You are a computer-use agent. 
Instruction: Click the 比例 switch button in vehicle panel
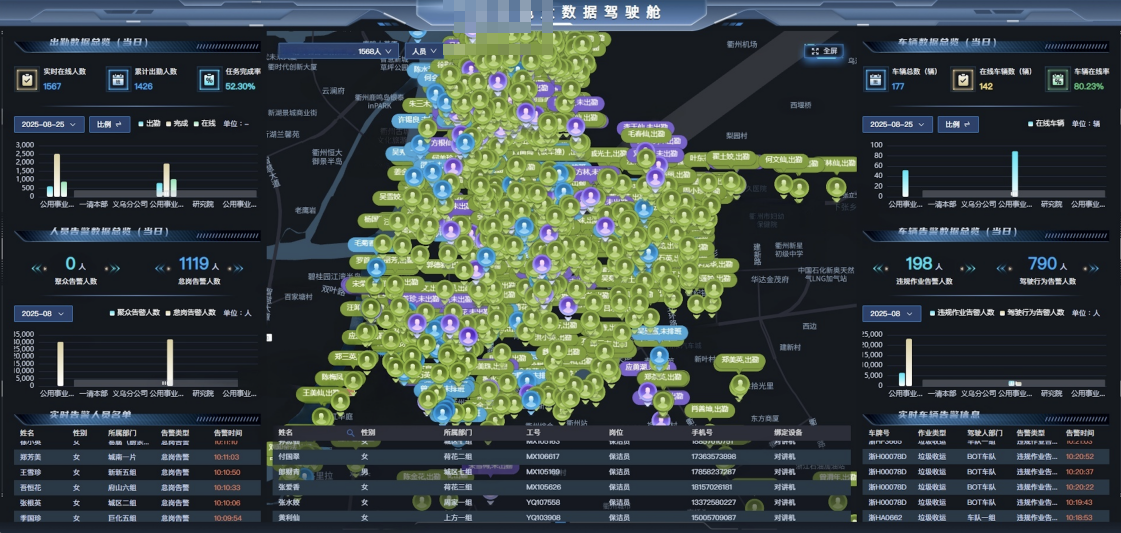click(x=958, y=124)
